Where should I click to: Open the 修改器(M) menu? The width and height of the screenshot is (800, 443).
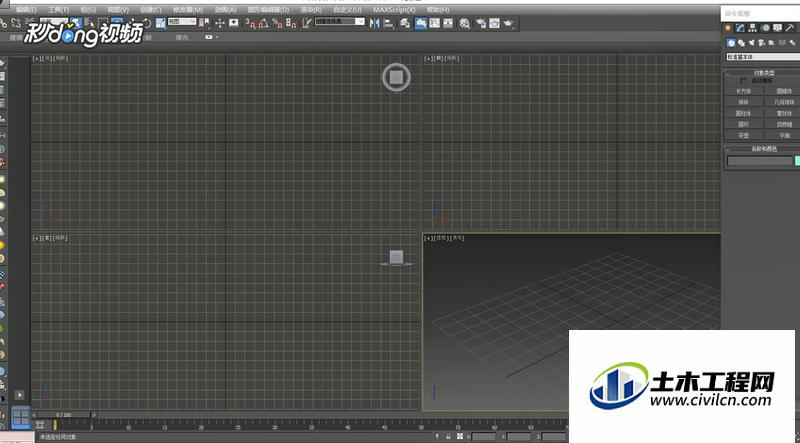pyautogui.click(x=188, y=10)
